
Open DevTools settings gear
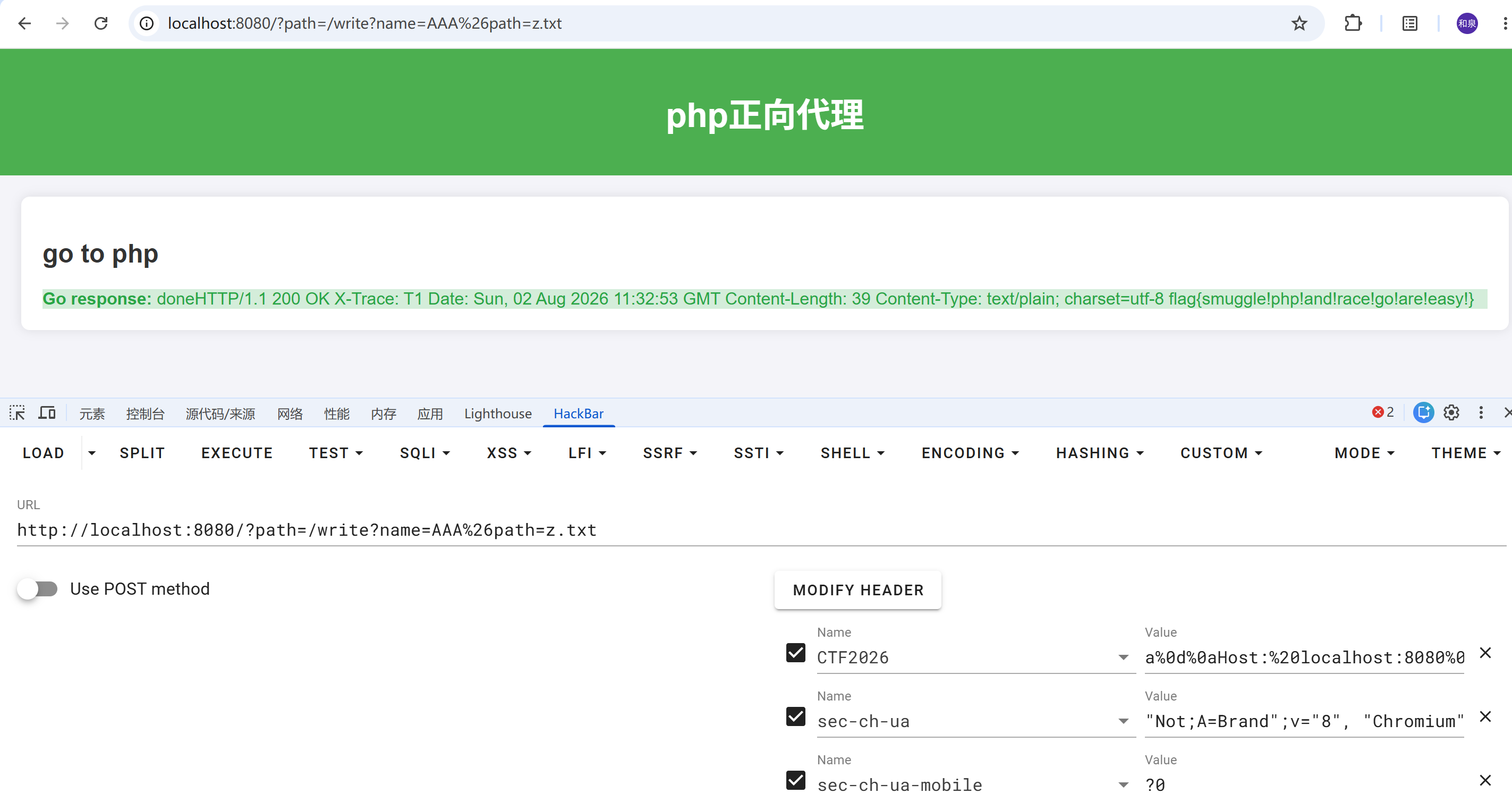[x=1451, y=412]
